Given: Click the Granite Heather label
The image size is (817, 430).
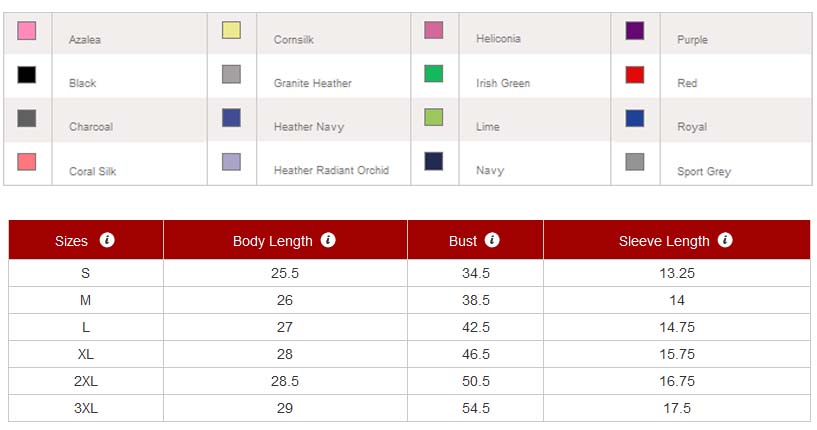Looking at the screenshot, I should [312, 83].
